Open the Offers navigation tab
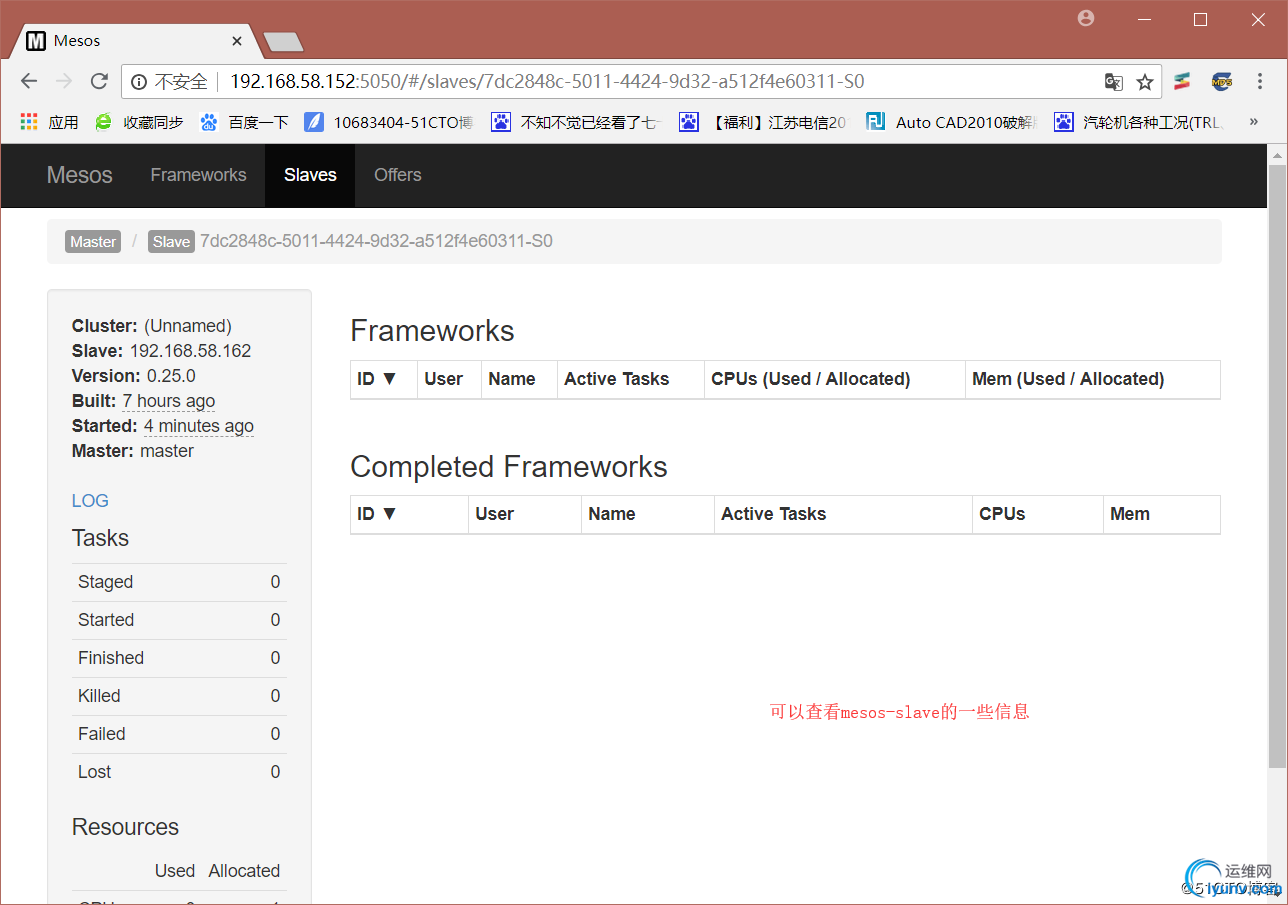This screenshot has width=1288, height=905. click(398, 175)
